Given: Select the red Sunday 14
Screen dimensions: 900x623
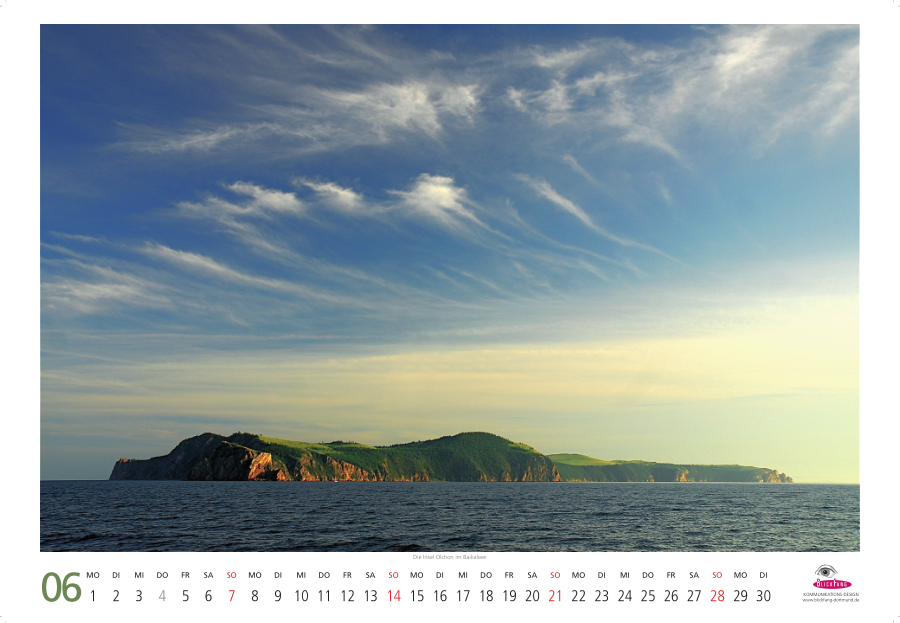Looking at the screenshot, I should tap(394, 596).
